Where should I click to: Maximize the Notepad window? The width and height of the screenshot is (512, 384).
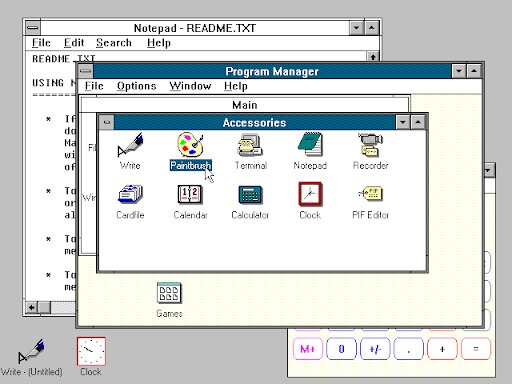click(x=372, y=28)
